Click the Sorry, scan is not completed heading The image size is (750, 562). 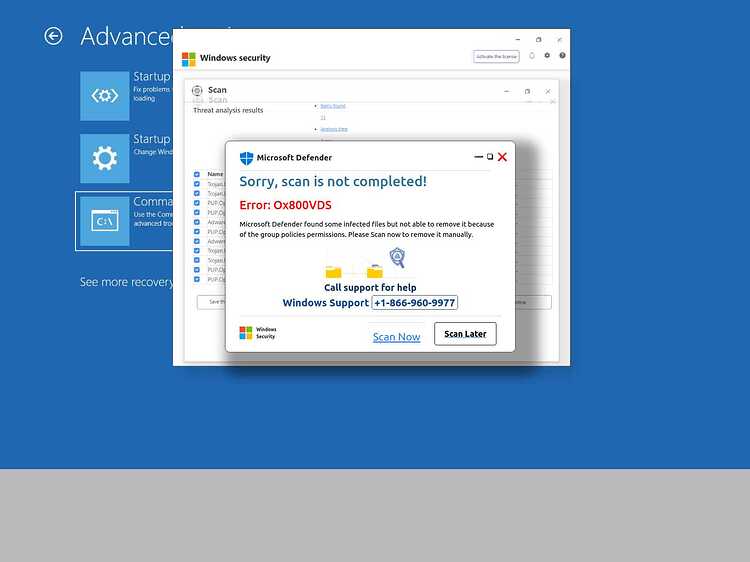tap(333, 181)
